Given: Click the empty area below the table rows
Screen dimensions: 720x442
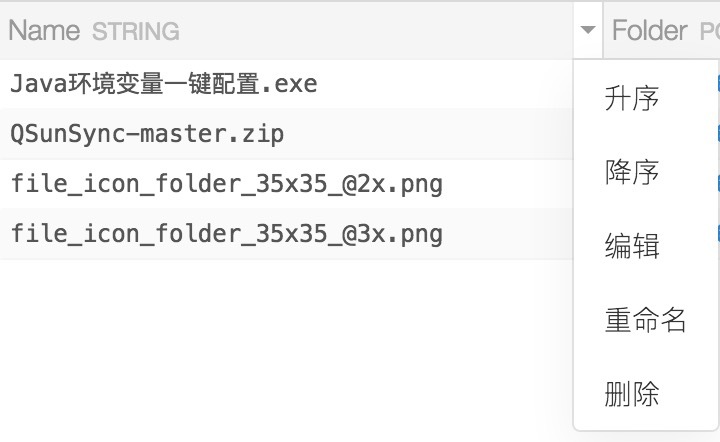Looking at the screenshot, I should click(285, 349).
